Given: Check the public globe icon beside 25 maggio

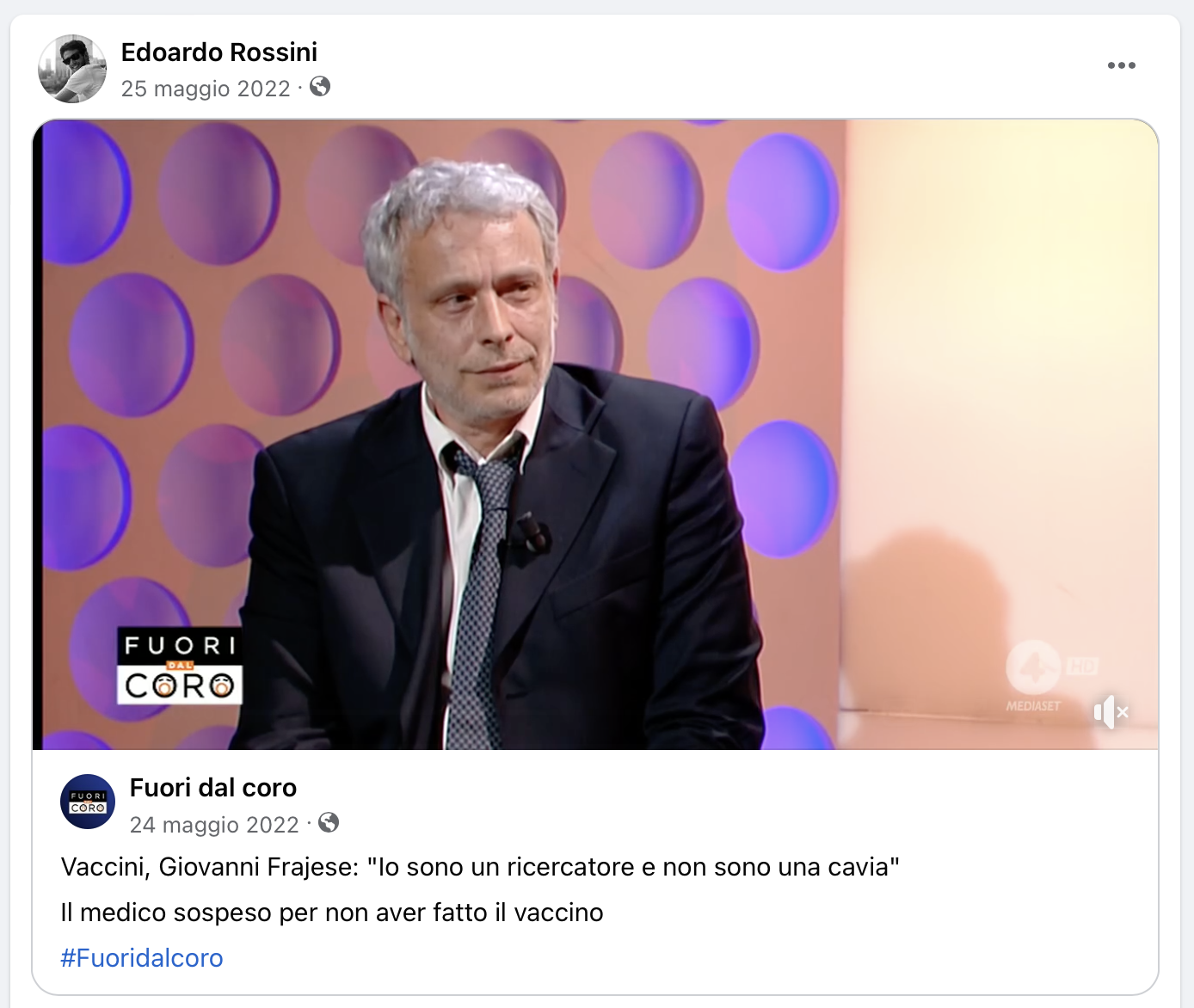Looking at the screenshot, I should [320, 87].
